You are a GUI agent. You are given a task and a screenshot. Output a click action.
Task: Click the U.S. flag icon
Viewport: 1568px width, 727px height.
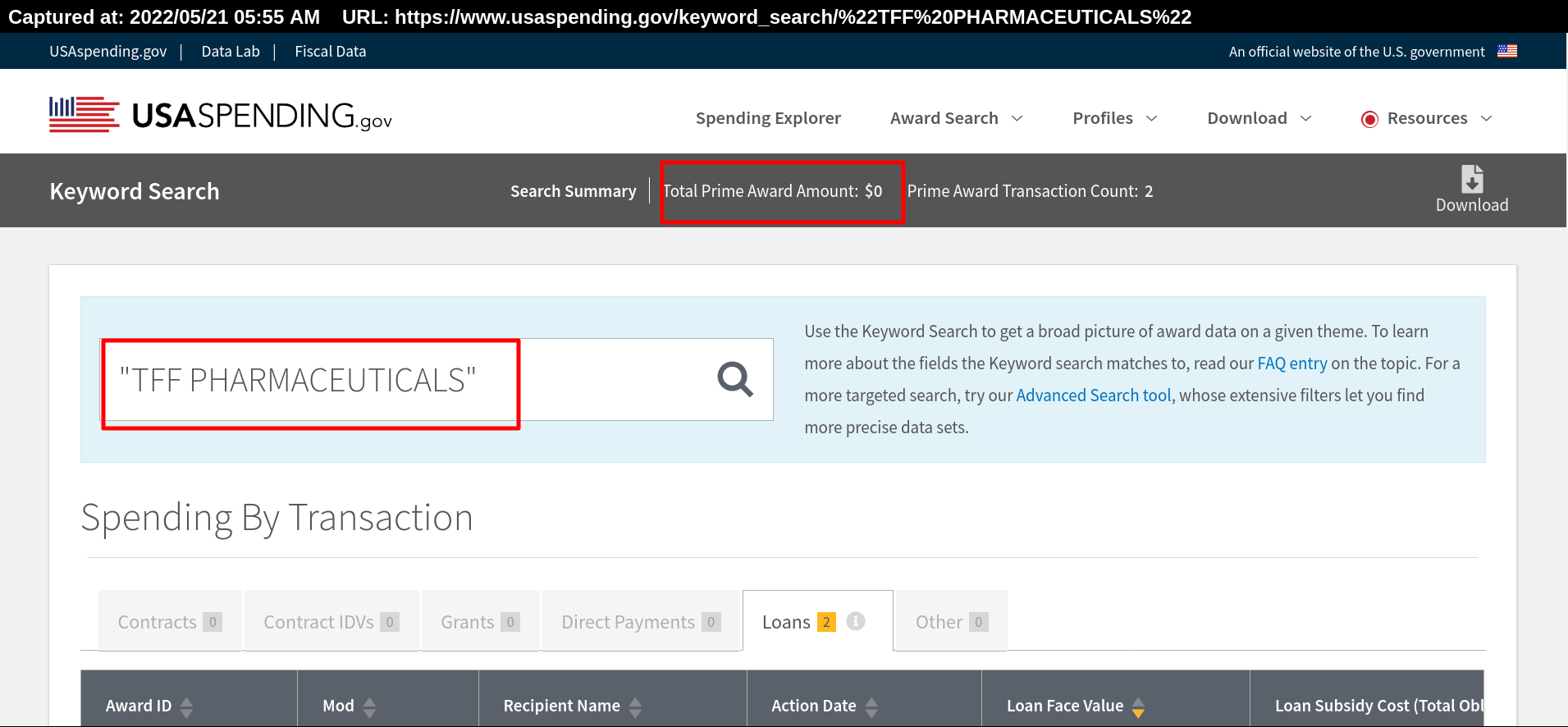1507,51
